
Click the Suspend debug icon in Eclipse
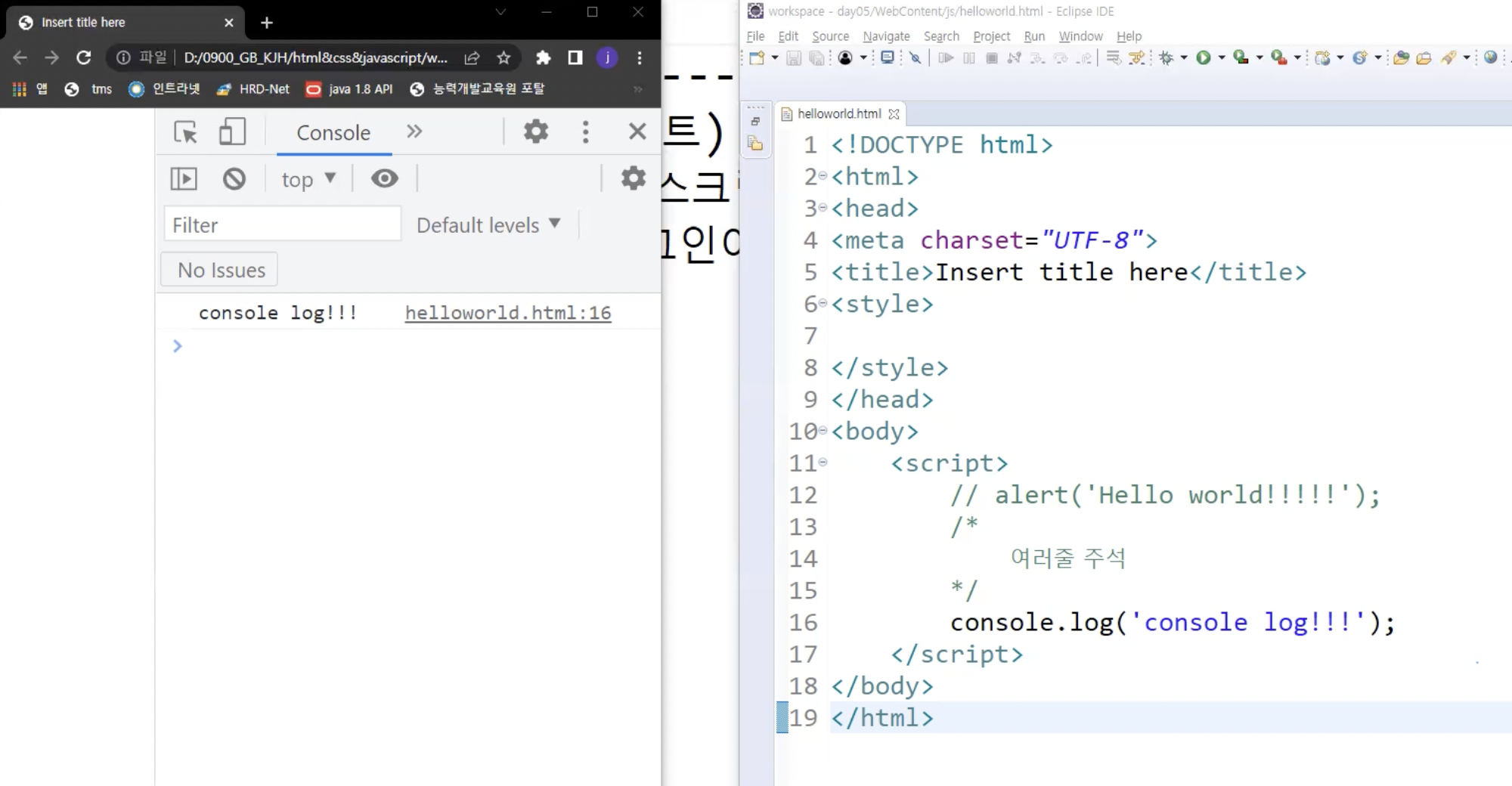click(969, 57)
